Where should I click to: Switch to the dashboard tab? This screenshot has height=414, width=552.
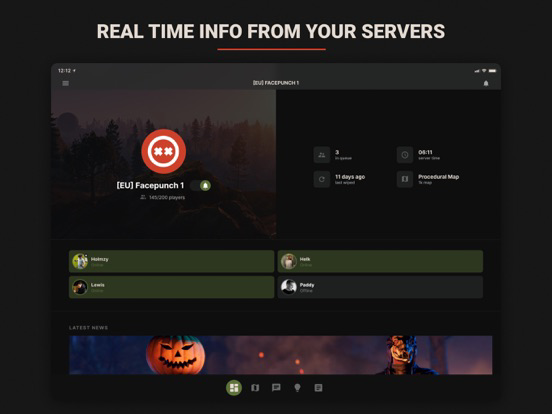[x=234, y=388]
